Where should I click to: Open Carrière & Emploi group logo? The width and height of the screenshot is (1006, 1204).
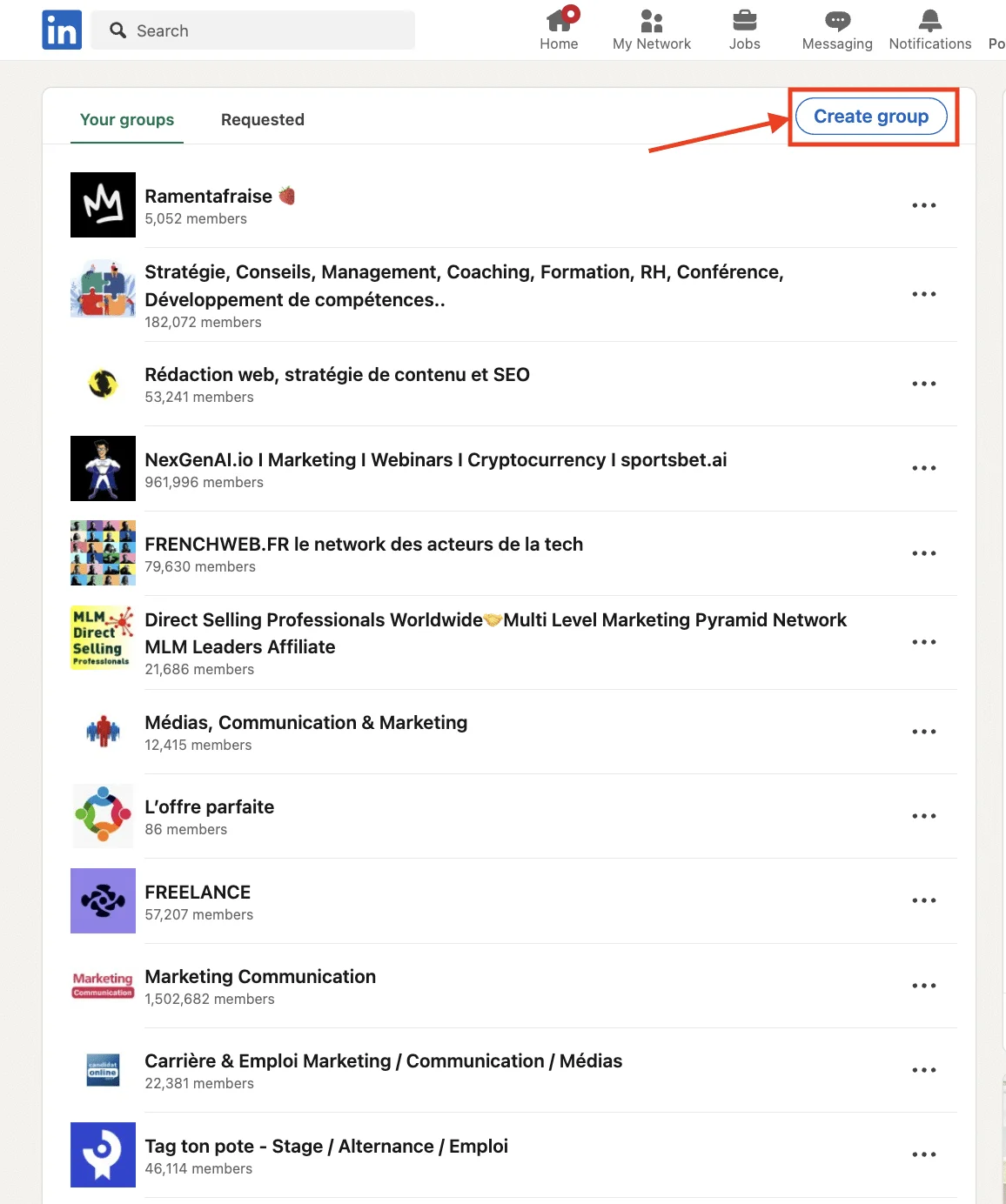[x=103, y=1069]
